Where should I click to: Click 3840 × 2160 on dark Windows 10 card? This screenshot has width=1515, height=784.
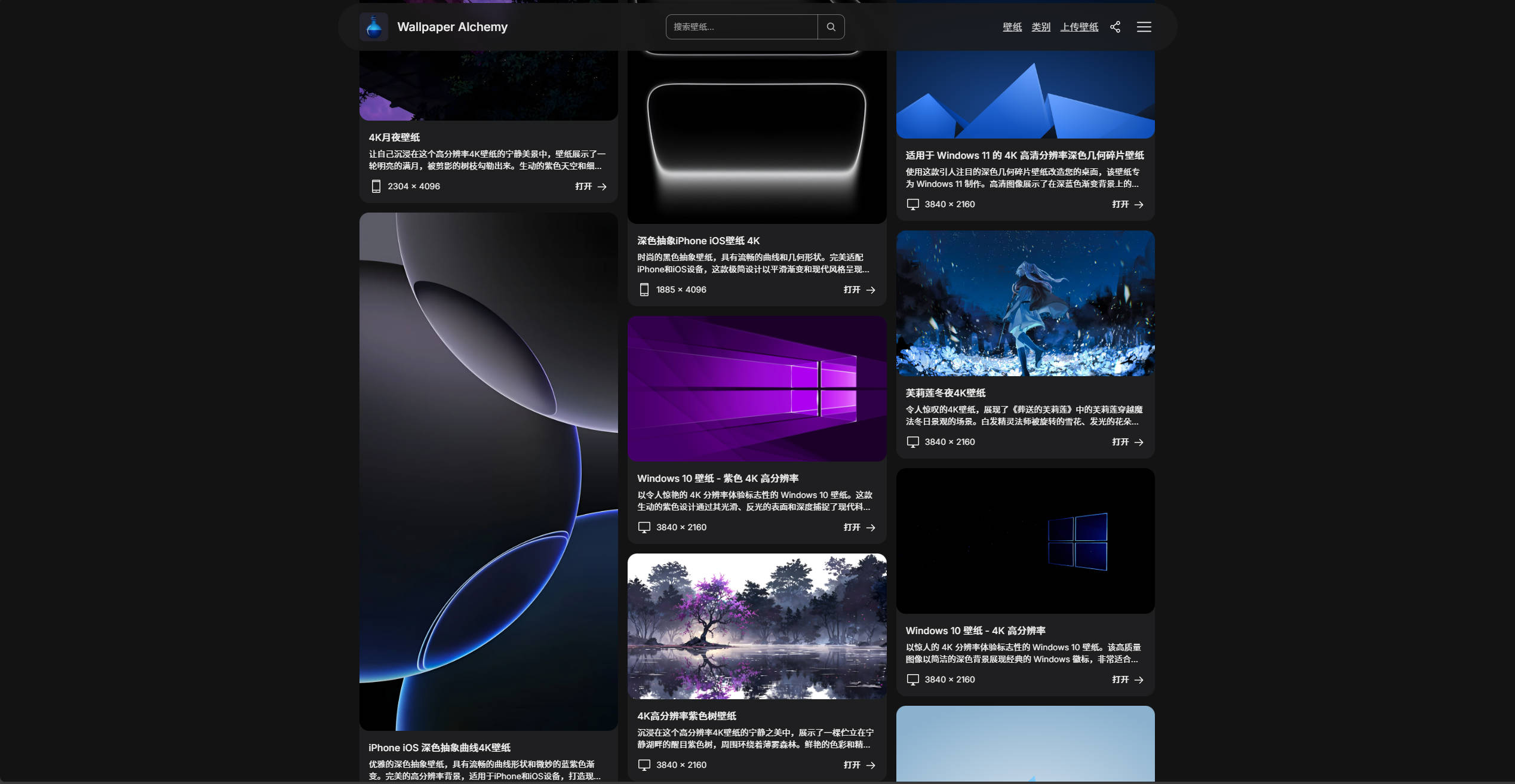pyautogui.click(x=949, y=680)
